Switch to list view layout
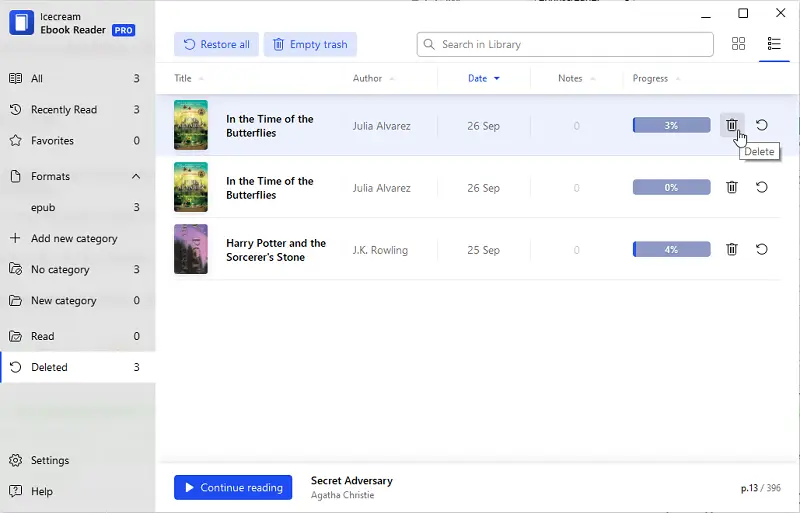 coord(774,44)
